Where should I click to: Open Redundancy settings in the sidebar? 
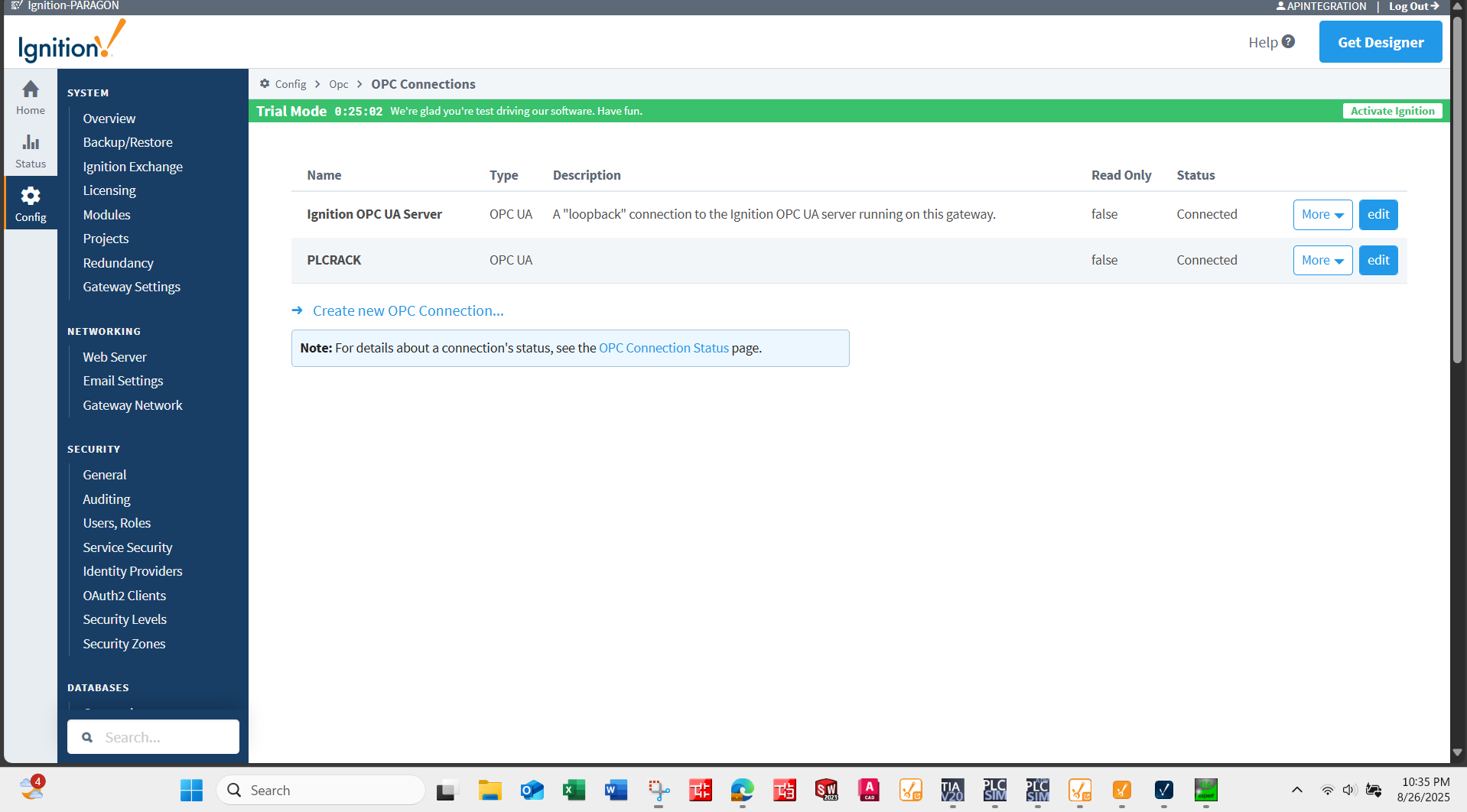tap(119, 263)
